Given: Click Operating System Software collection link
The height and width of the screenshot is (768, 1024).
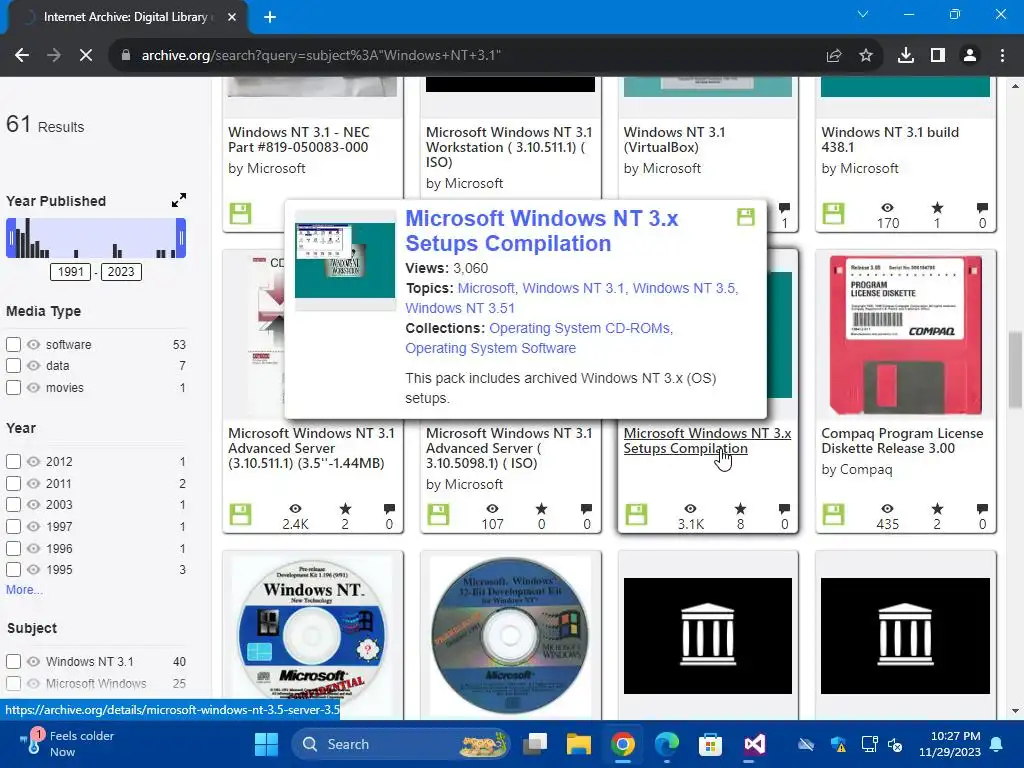Looking at the screenshot, I should (490, 348).
